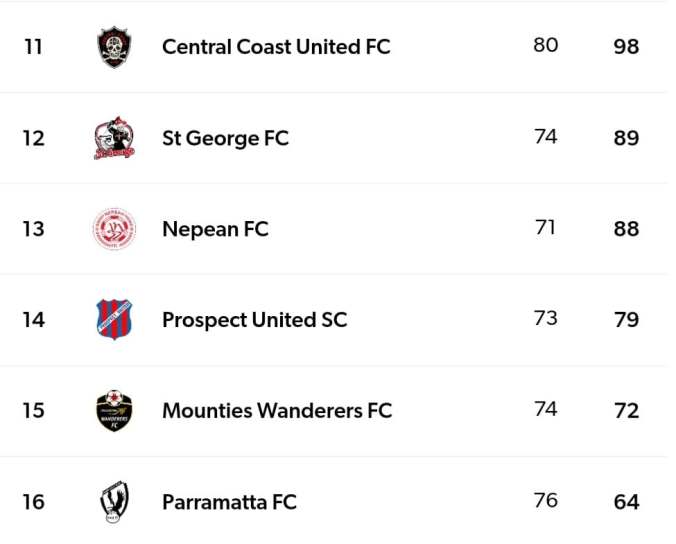Viewport: 676px width, 544px height.
Task: Open the Central Coast United FC team page
Action: tap(276, 47)
